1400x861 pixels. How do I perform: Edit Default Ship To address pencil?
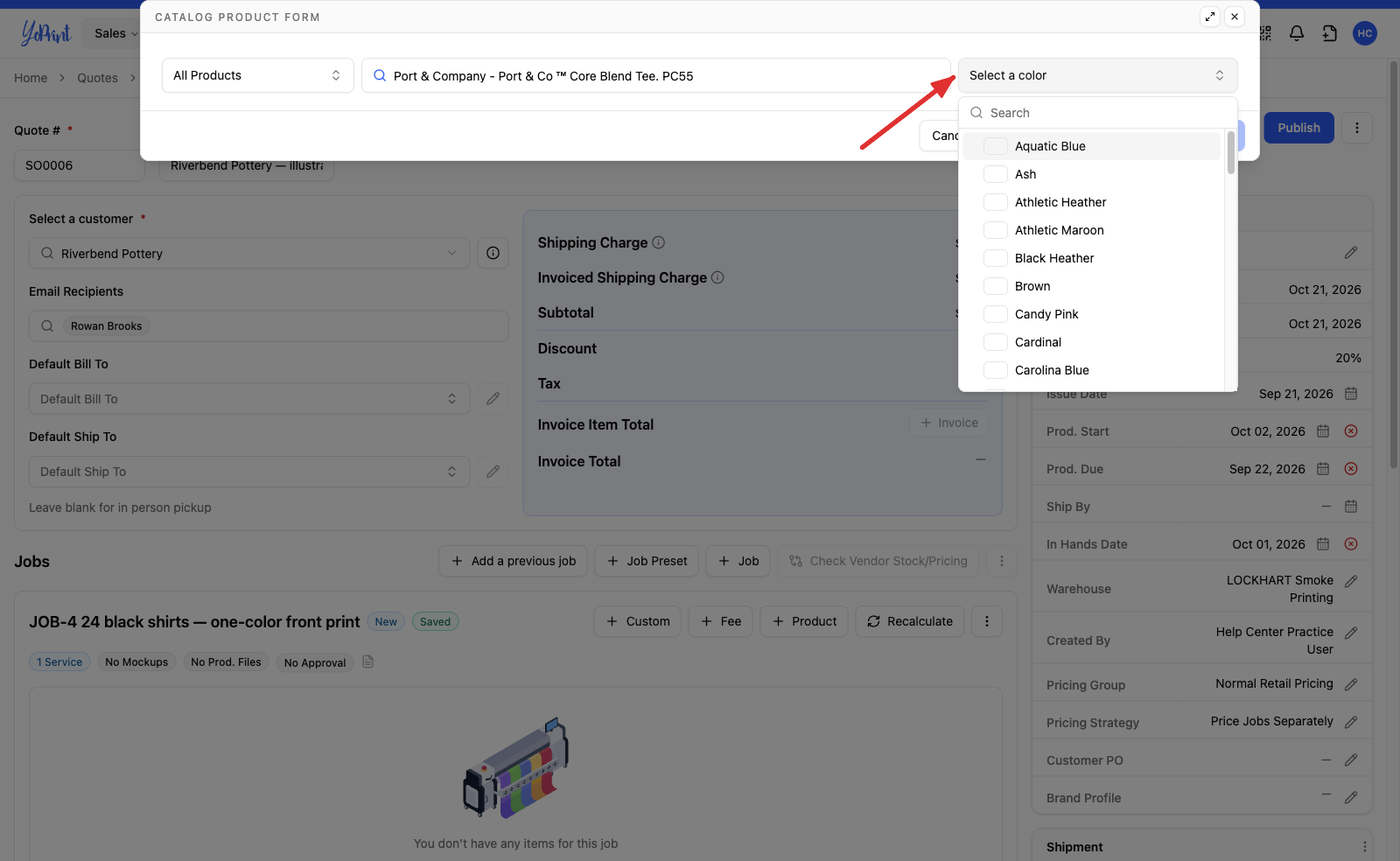(493, 471)
